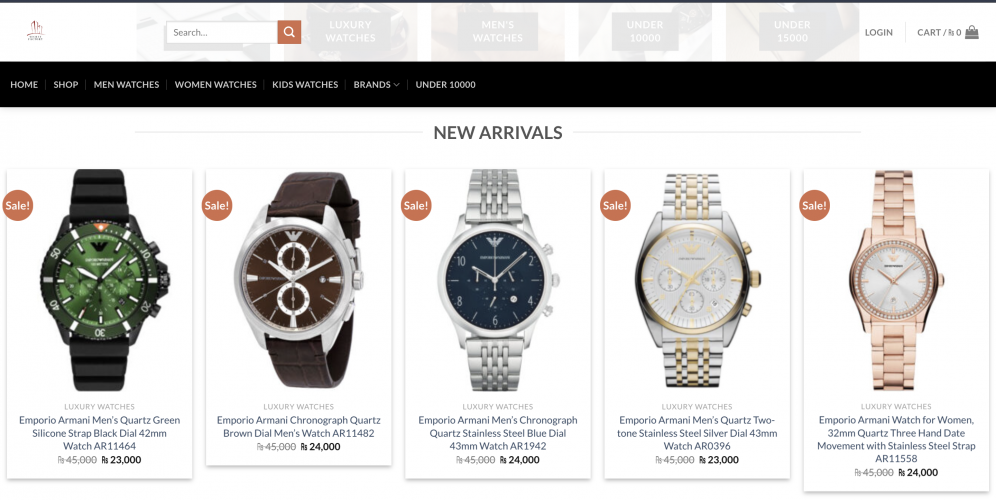The width and height of the screenshot is (996, 500).
Task: Open the Shop page link
Action: 65,84
